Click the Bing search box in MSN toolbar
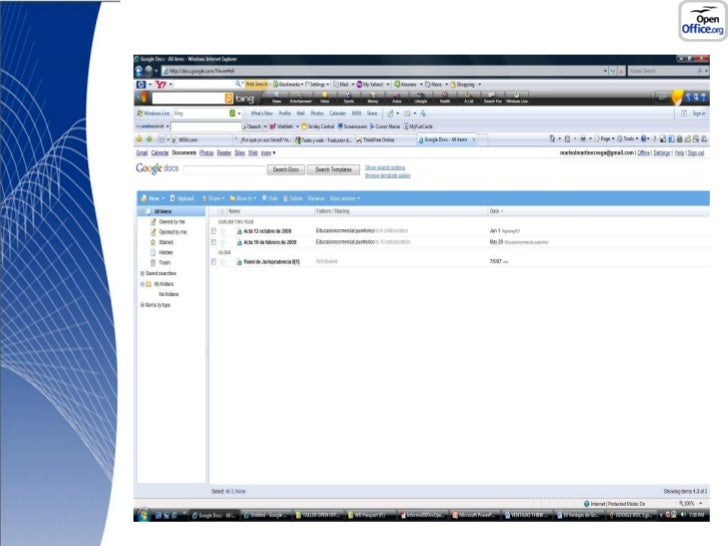The height and width of the screenshot is (546, 728). coord(188,98)
